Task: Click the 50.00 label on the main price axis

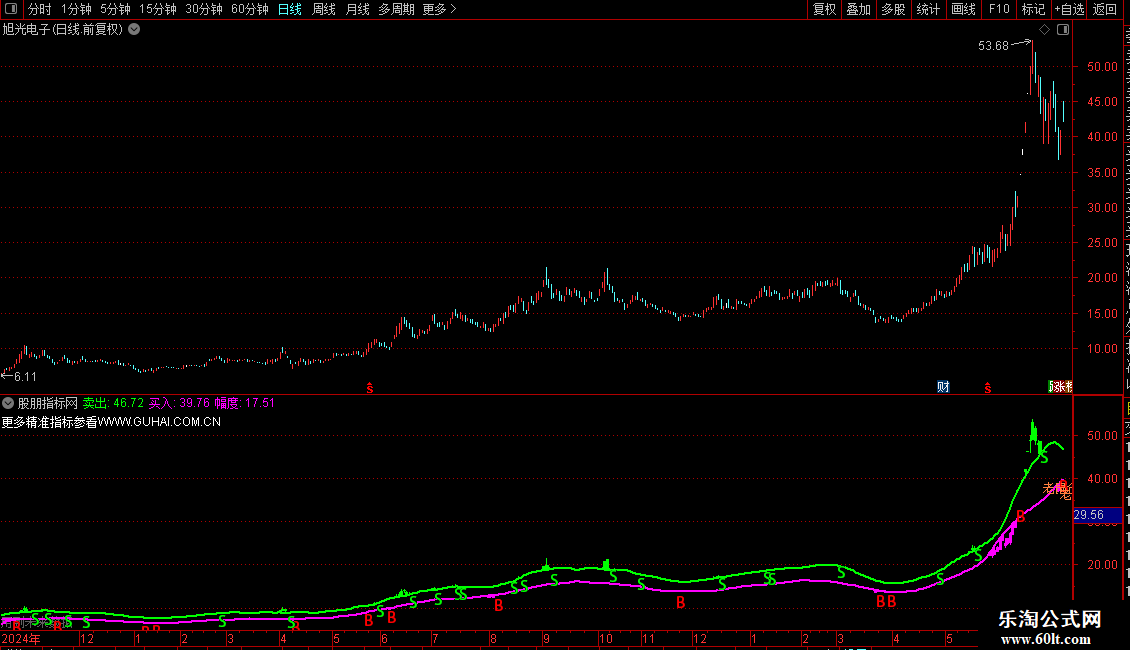Action: click(1102, 66)
